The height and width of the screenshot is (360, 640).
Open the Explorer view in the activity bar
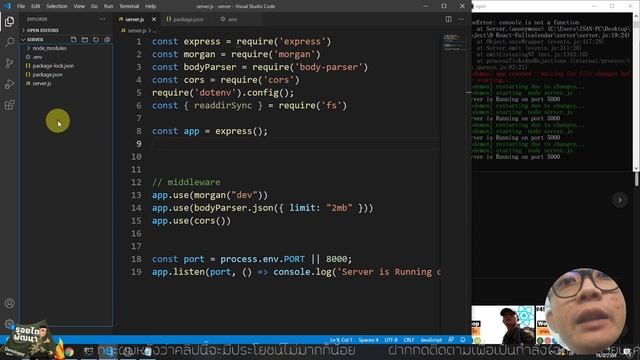9,22
